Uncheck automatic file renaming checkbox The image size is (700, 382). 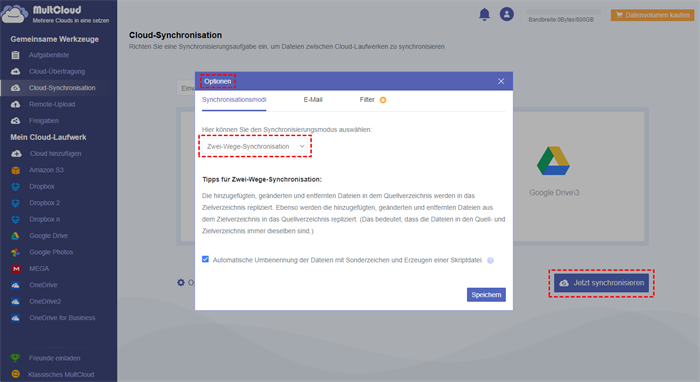click(x=205, y=259)
